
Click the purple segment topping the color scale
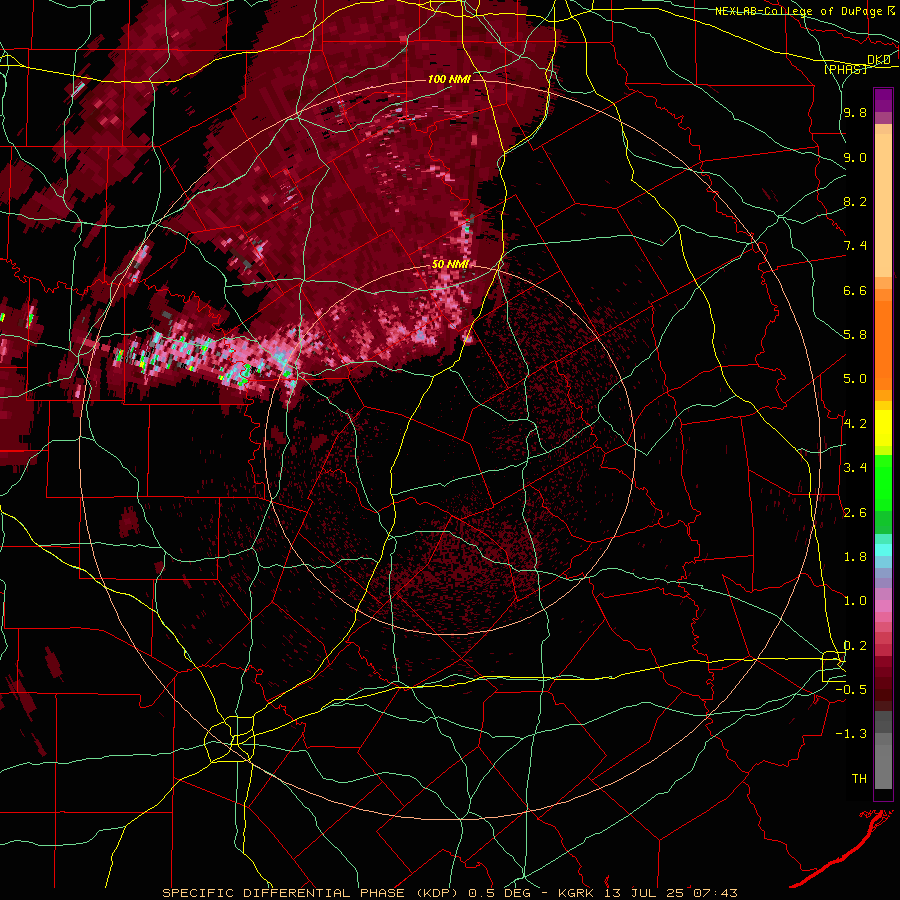pyautogui.click(x=883, y=100)
